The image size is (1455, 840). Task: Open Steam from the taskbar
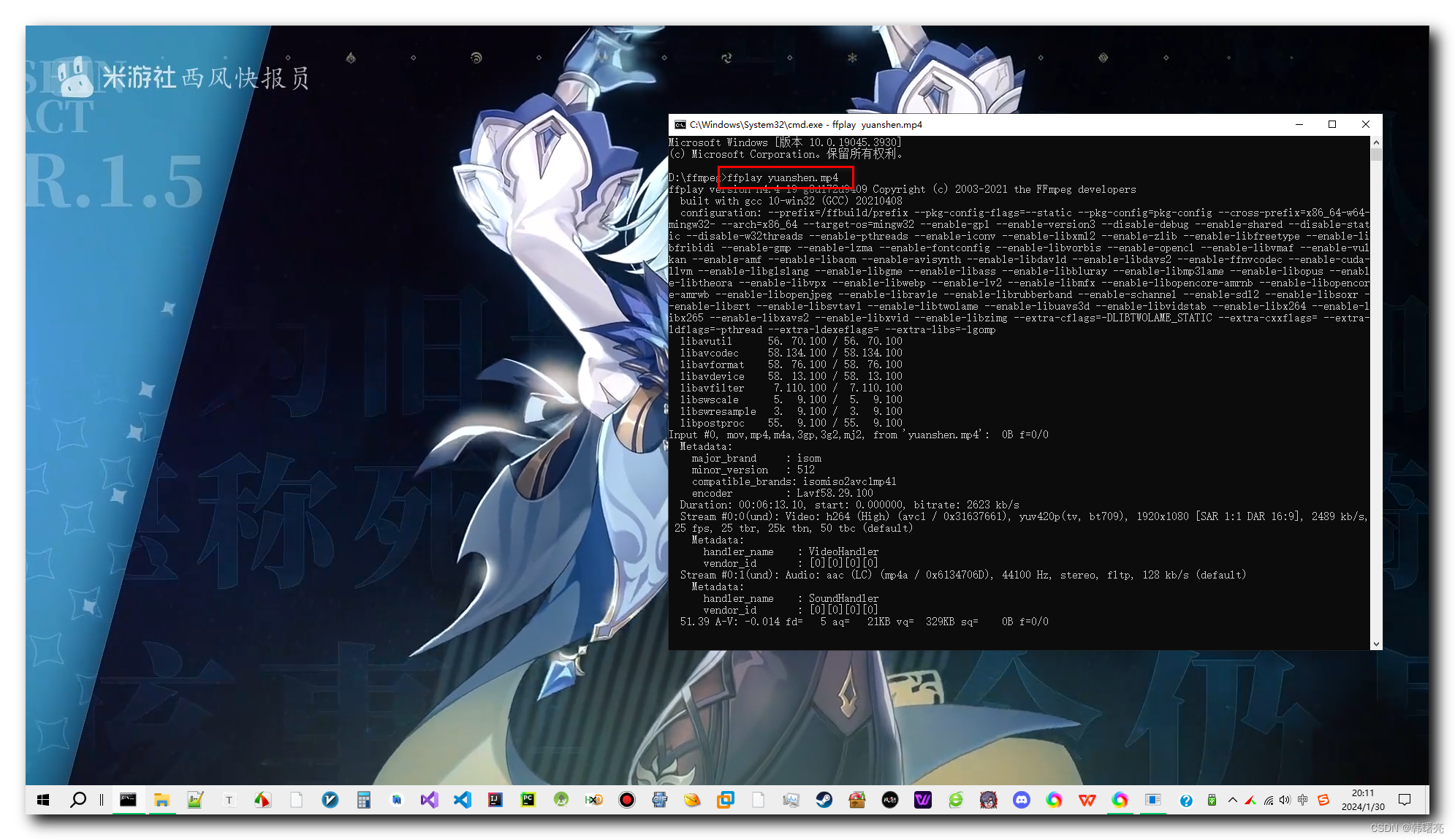824,800
